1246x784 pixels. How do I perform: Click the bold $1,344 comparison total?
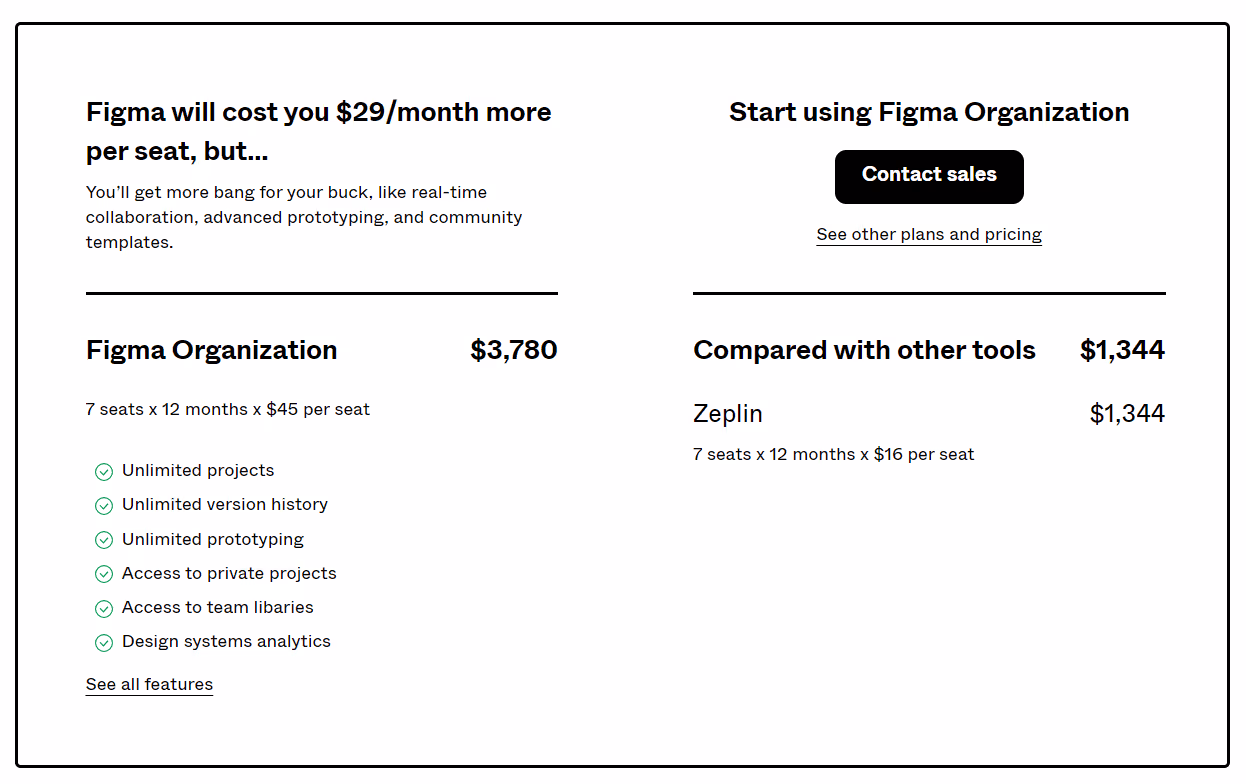[1122, 350]
